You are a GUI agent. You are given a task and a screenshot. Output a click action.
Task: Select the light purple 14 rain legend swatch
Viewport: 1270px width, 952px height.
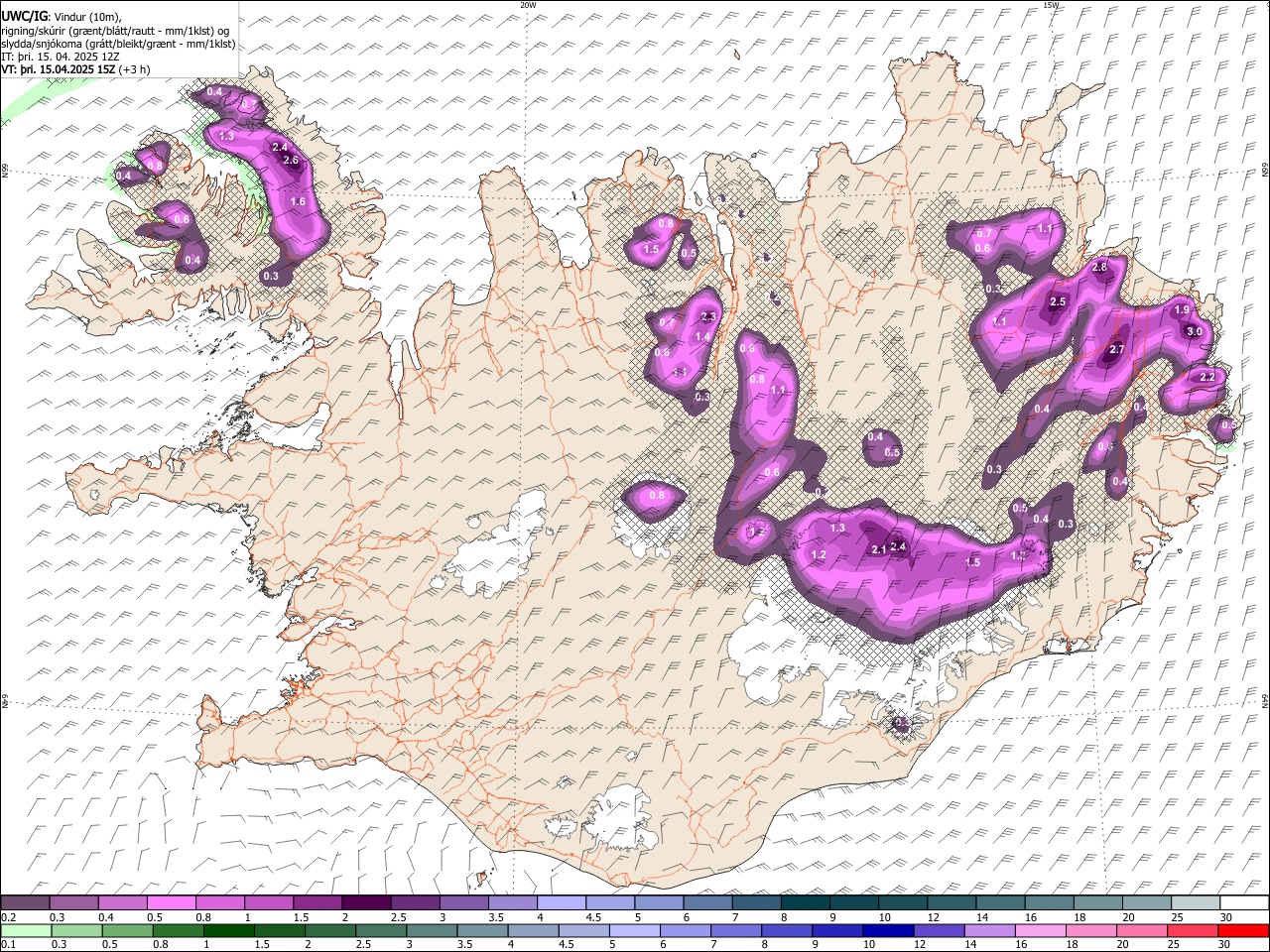click(990, 930)
